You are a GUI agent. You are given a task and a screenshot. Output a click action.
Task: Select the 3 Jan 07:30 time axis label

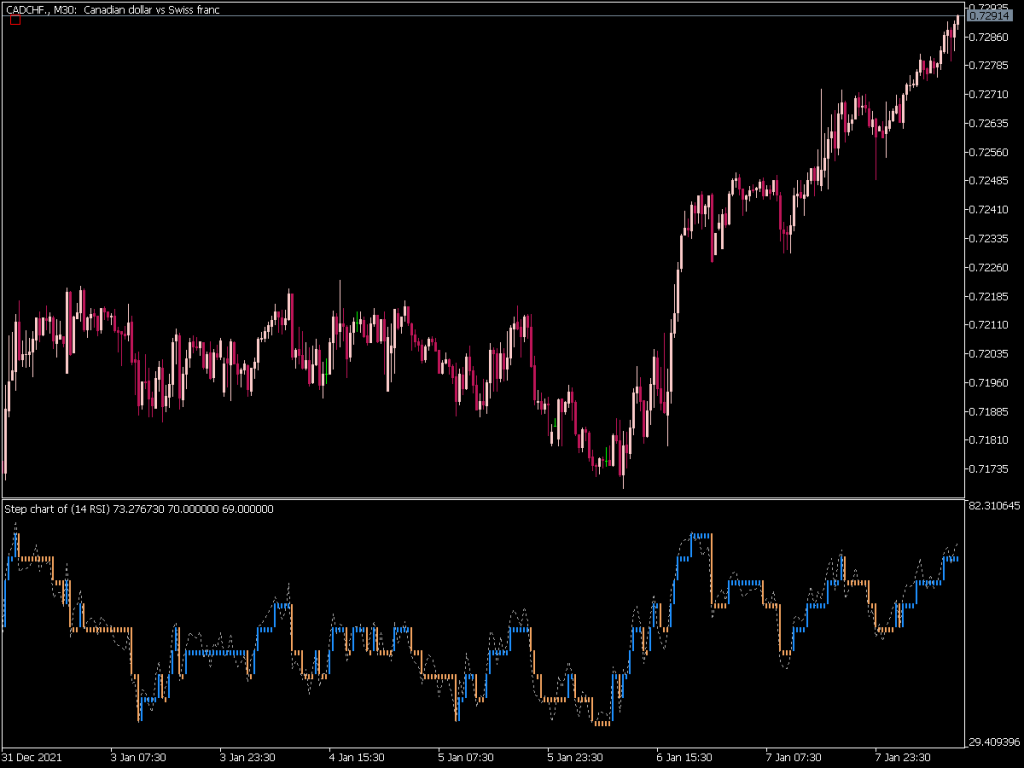pos(136,757)
